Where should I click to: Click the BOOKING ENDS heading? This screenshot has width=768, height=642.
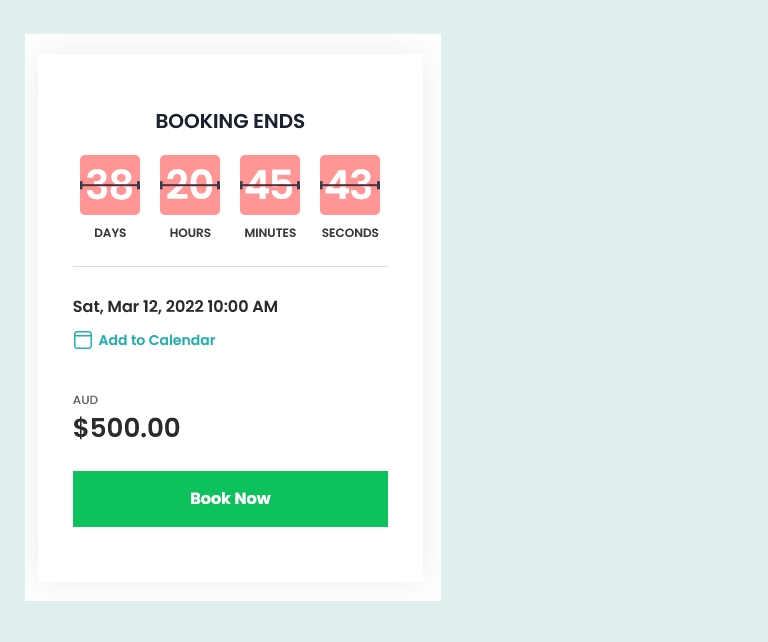230,121
